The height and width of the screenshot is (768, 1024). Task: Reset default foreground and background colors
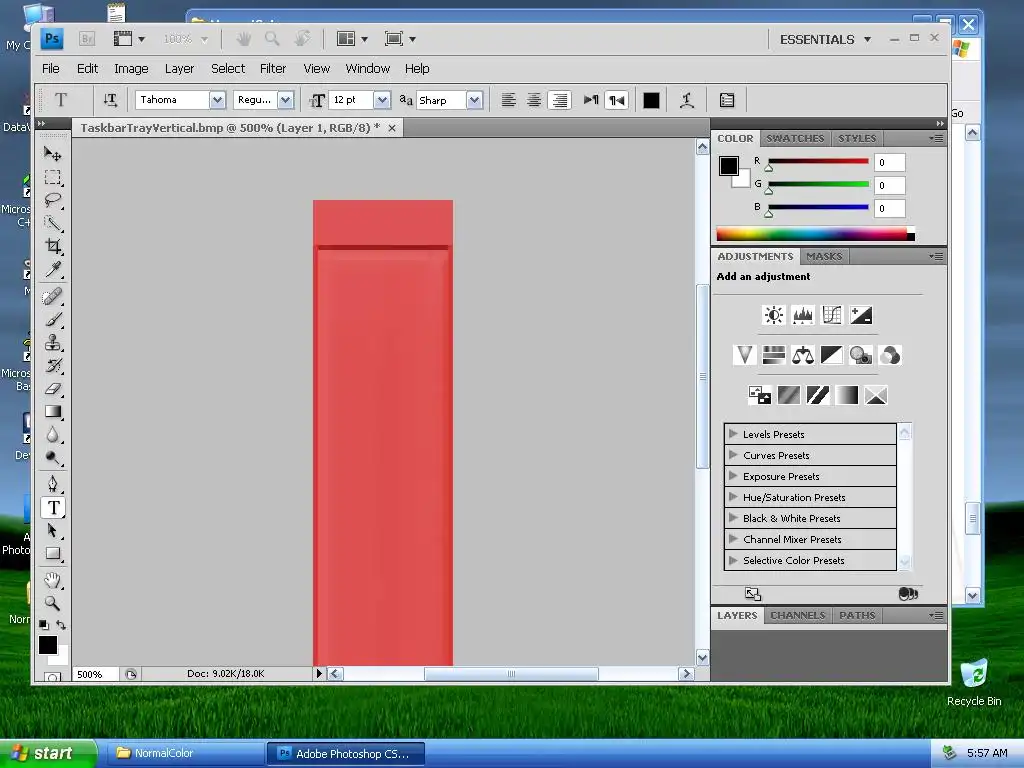44,625
